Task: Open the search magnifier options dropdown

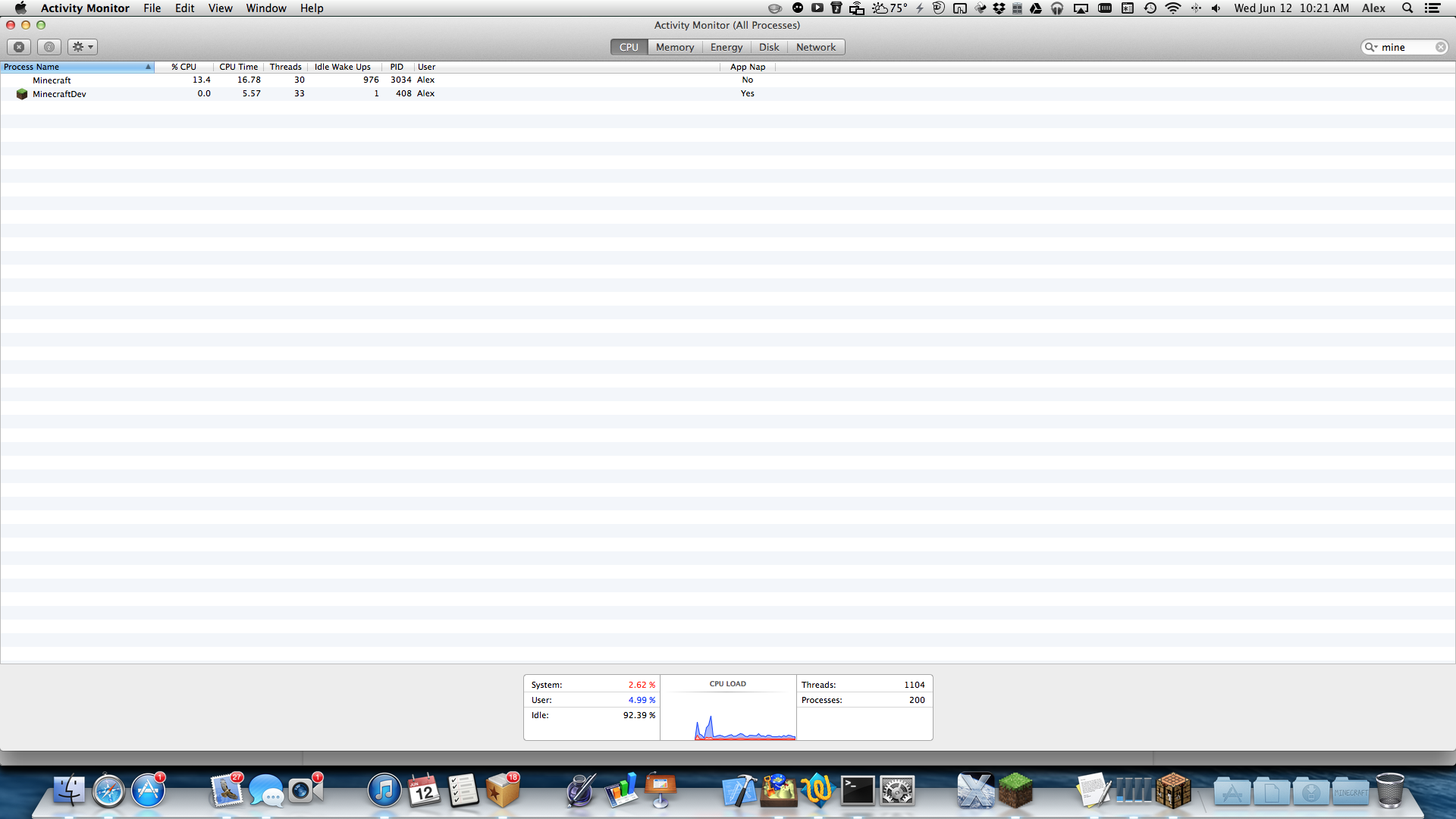Action: pos(1371,47)
